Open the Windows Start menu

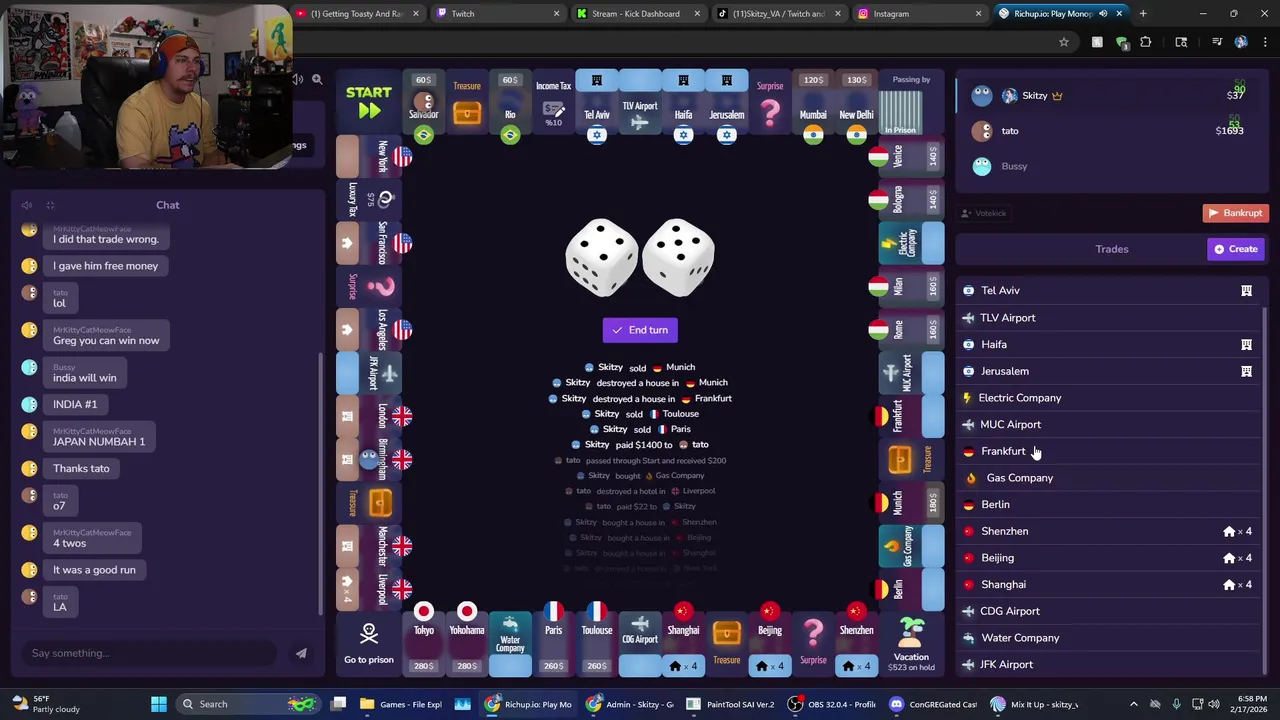(x=159, y=704)
